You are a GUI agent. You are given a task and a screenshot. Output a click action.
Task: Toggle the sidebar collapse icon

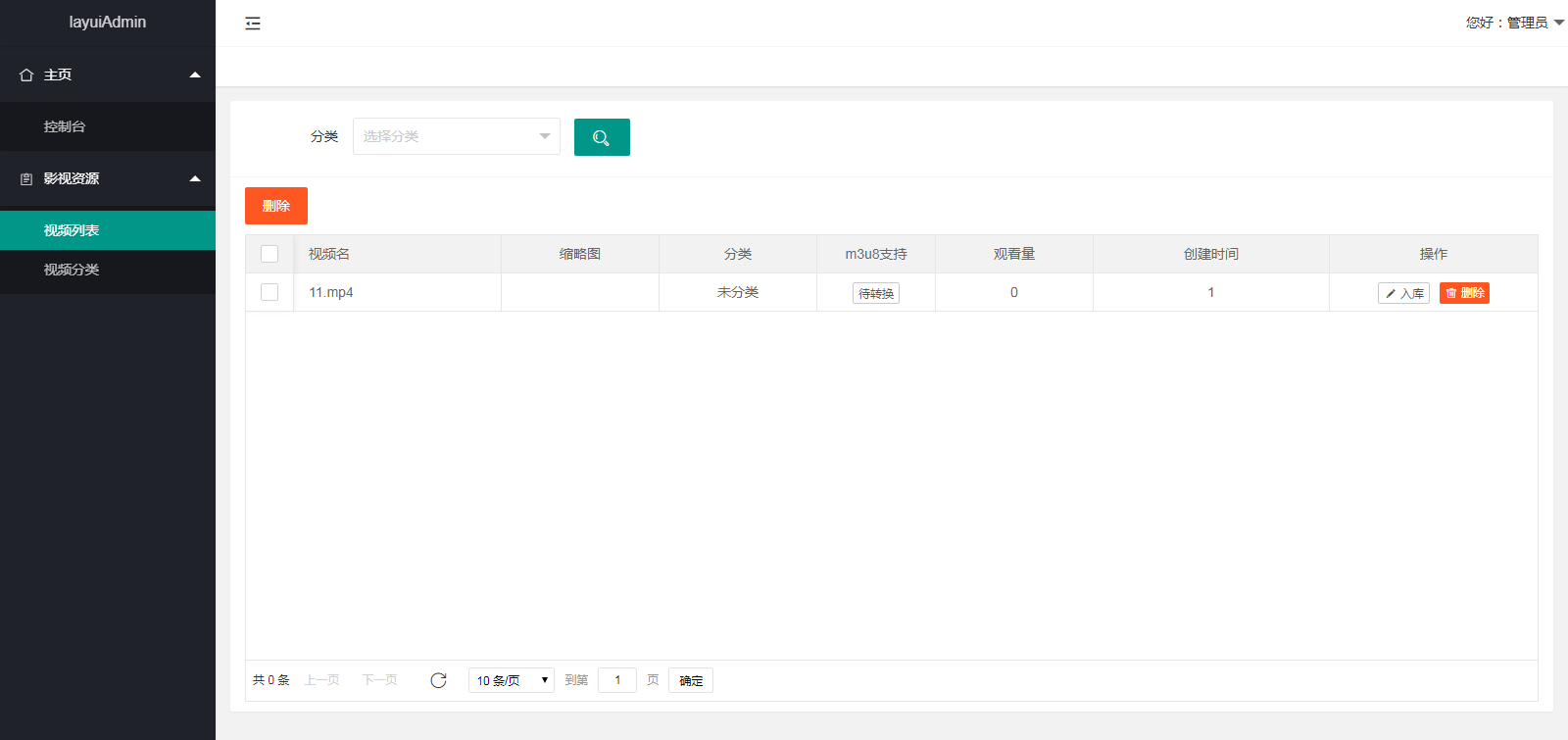(253, 24)
